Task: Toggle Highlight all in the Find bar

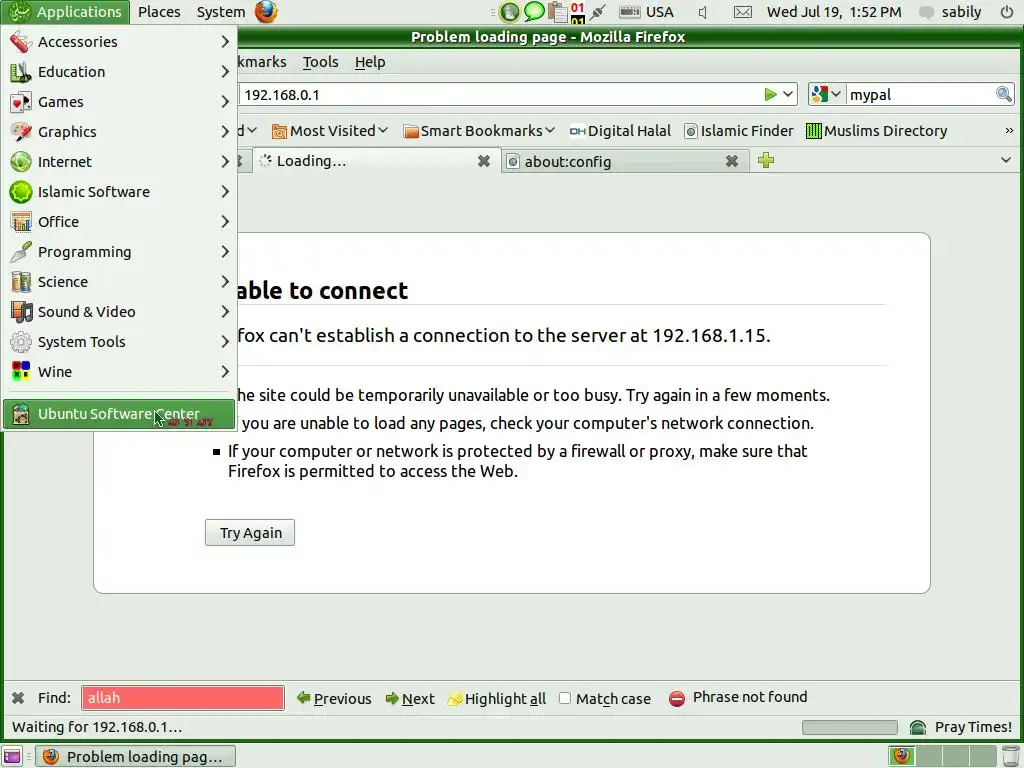Action: pos(497,699)
